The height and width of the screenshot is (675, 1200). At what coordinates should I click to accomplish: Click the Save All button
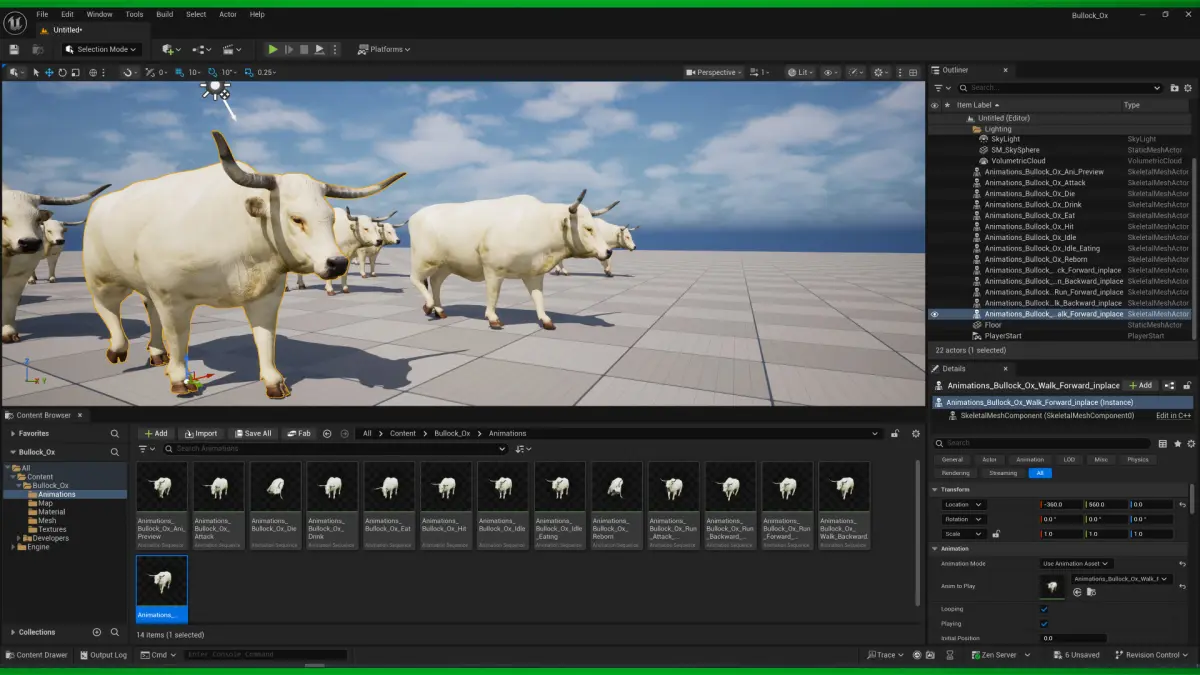(x=252, y=434)
